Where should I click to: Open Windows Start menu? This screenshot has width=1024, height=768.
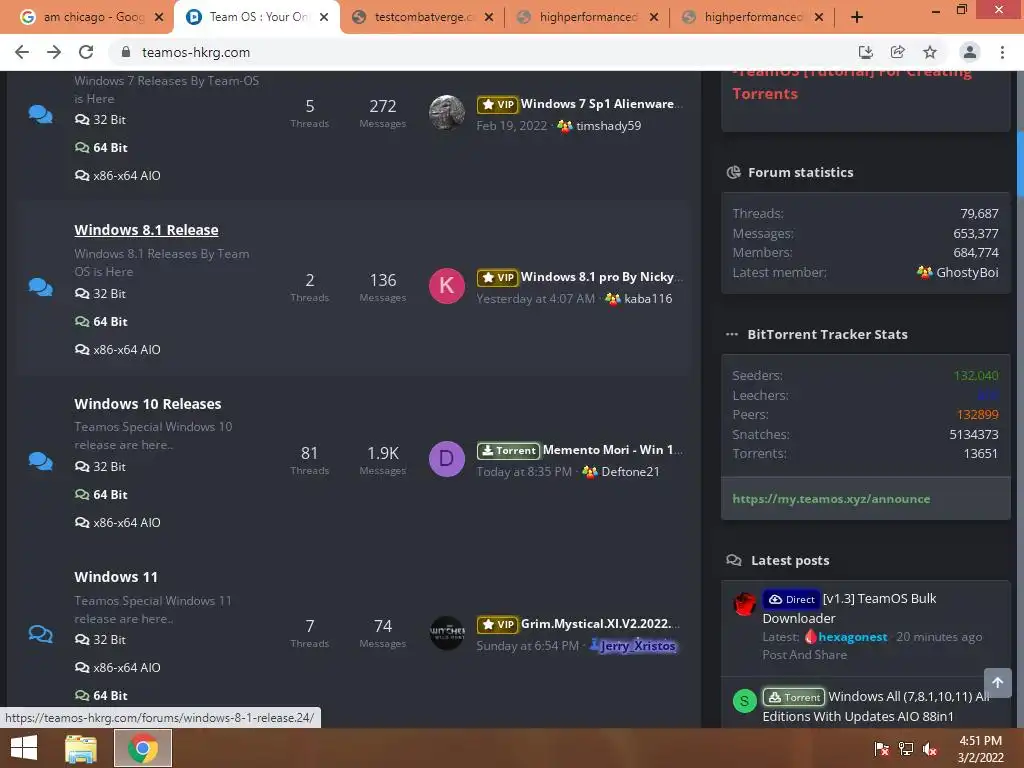click(24, 748)
